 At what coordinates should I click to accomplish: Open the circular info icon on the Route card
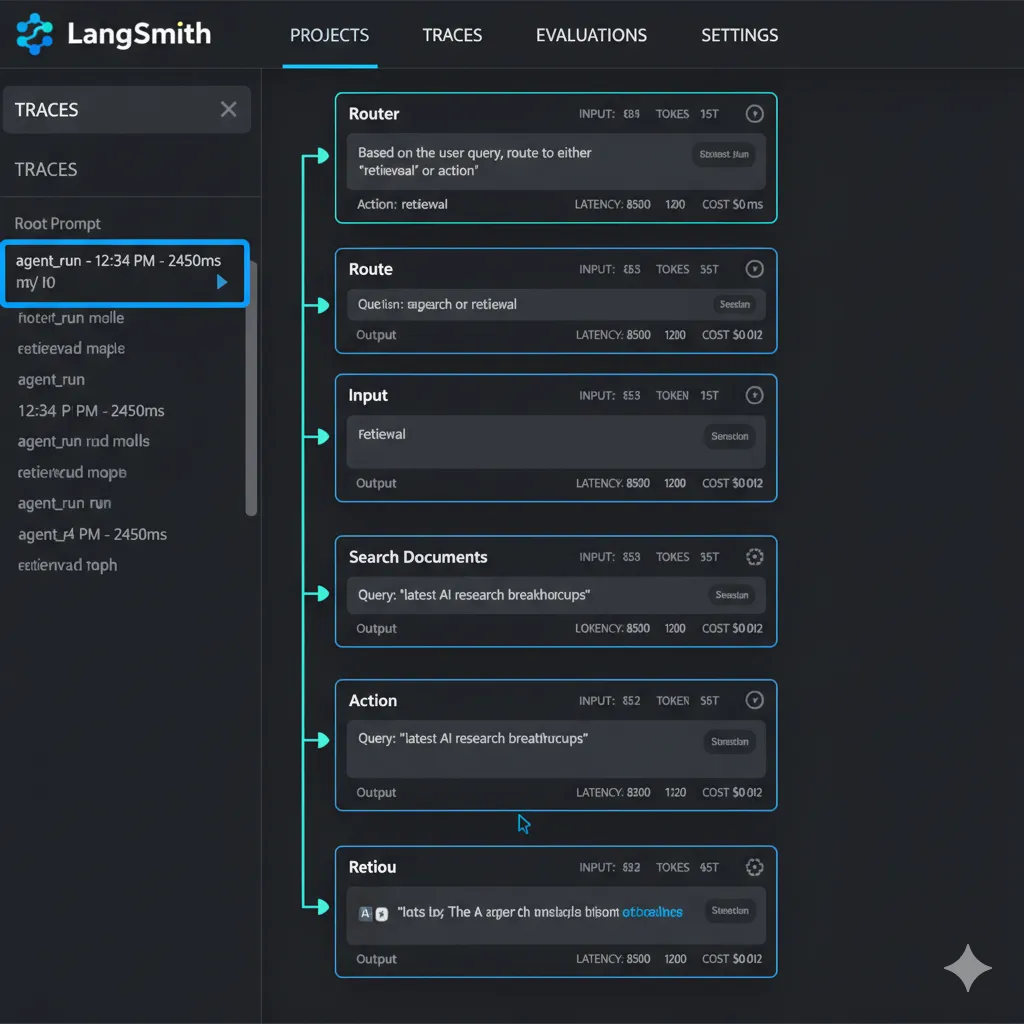(x=754, y=268)
